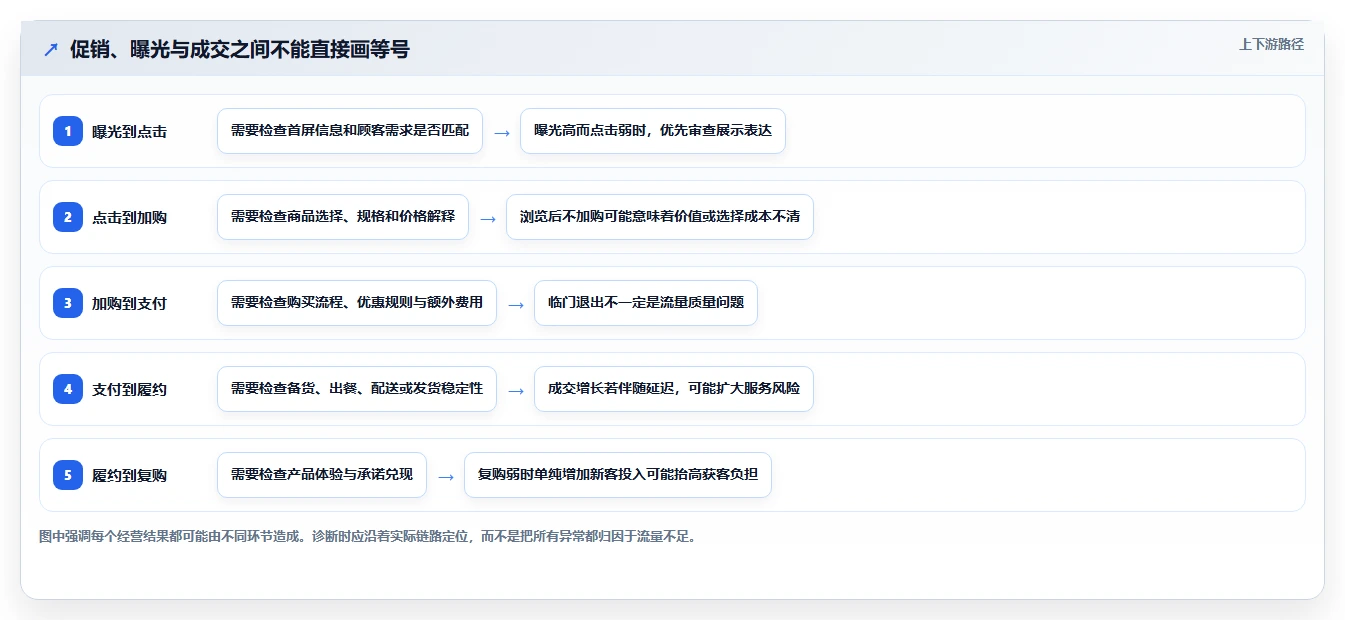The height and width of the screenshot is (620, 1345).
Task: Click the box 需要检查产品体验与承诺兑现
Action: 322,475
